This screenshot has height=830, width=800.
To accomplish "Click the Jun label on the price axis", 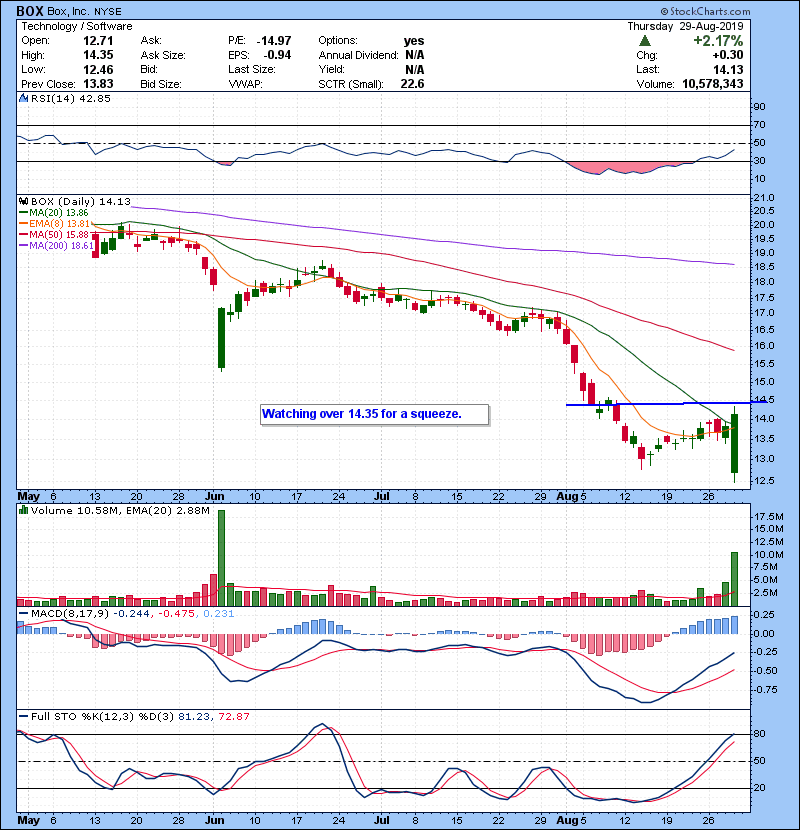I will 214,497.
